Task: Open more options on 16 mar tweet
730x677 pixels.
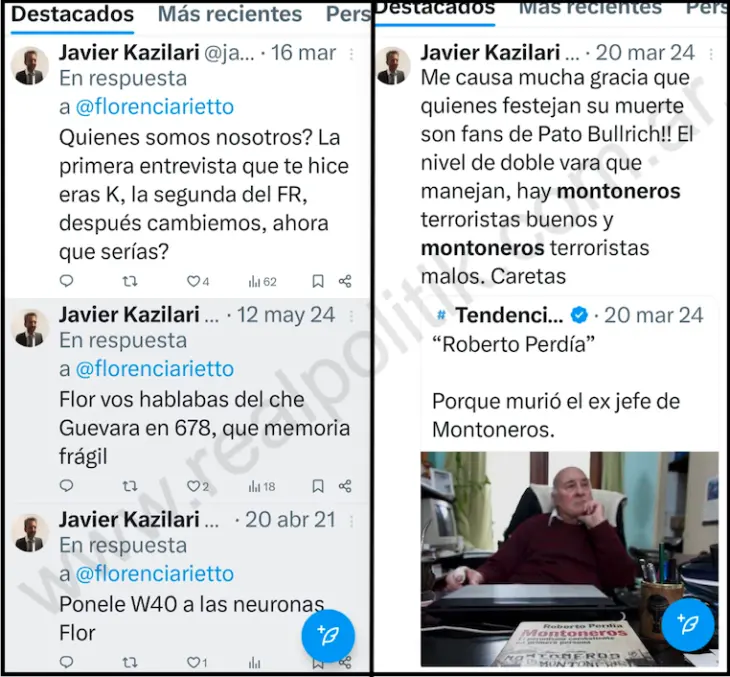Action: tap(351, 54)
